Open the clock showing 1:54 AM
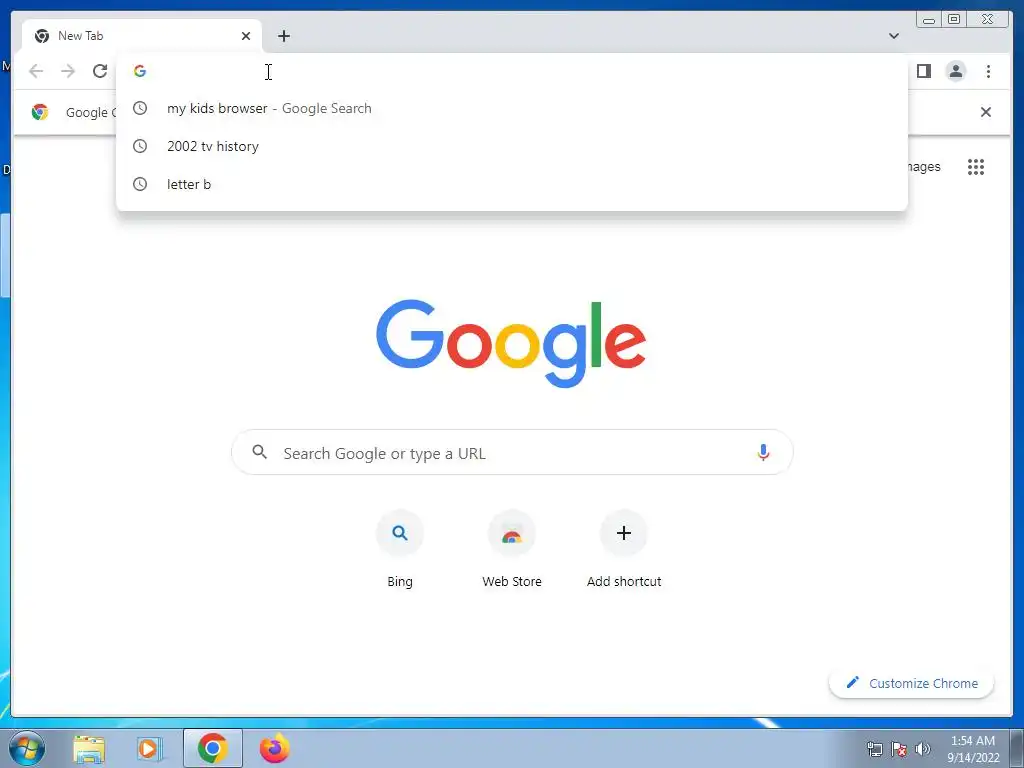This screenshot has height=768, width=1024. 973,749
